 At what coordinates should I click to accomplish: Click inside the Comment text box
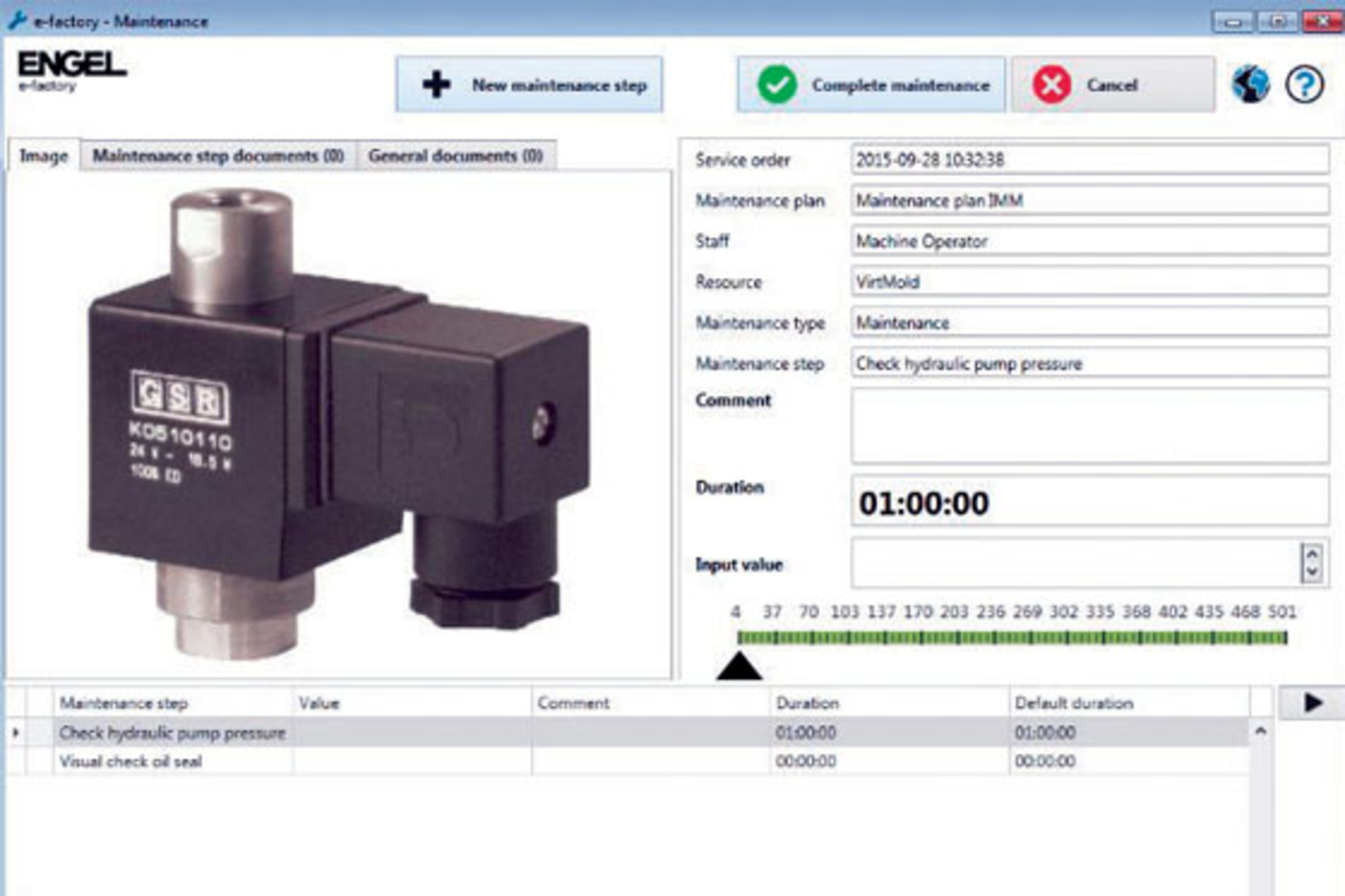tap(1089, 425)
